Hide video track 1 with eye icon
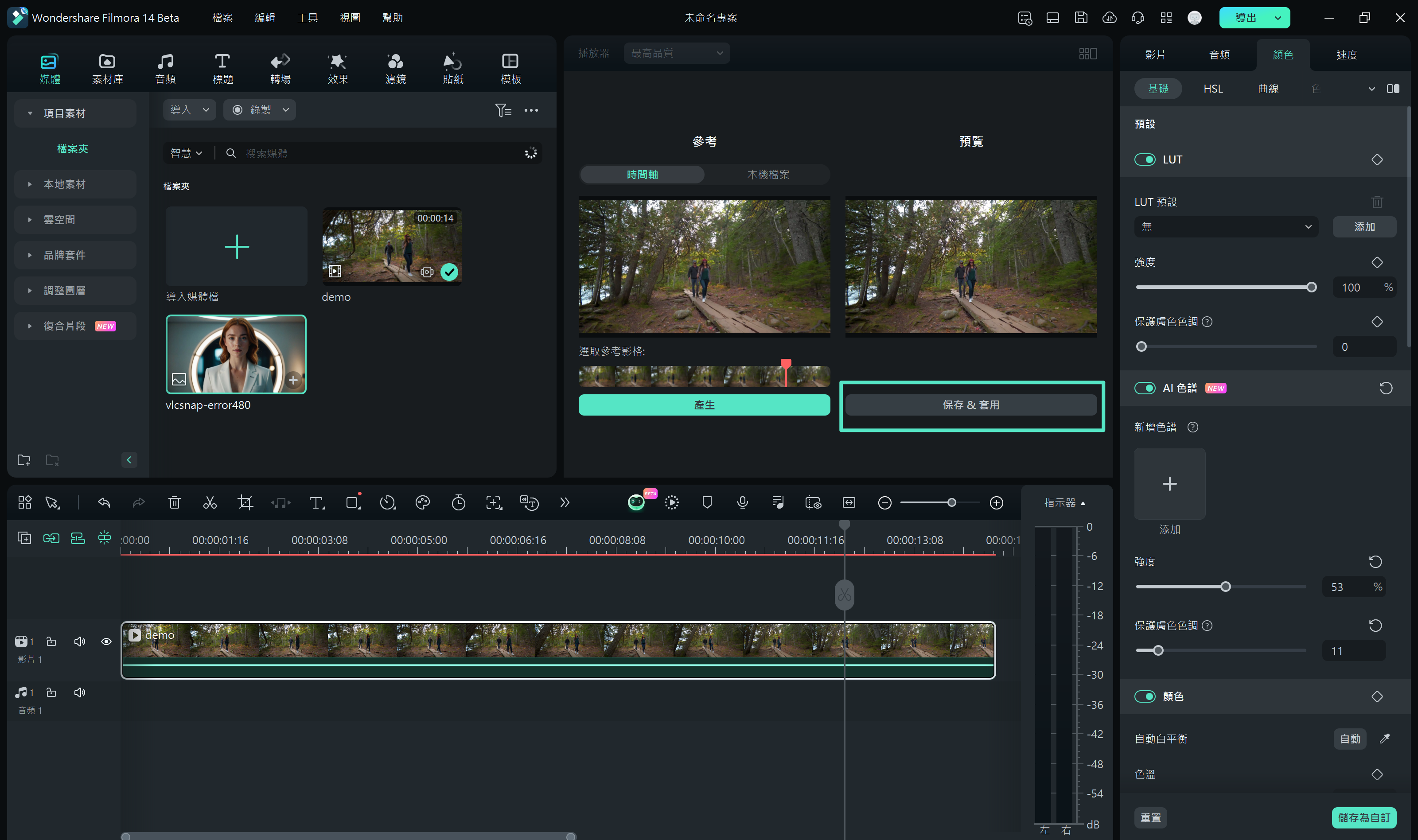The height and width of the screenshot is (840, 1418). (x=106, y=642)
